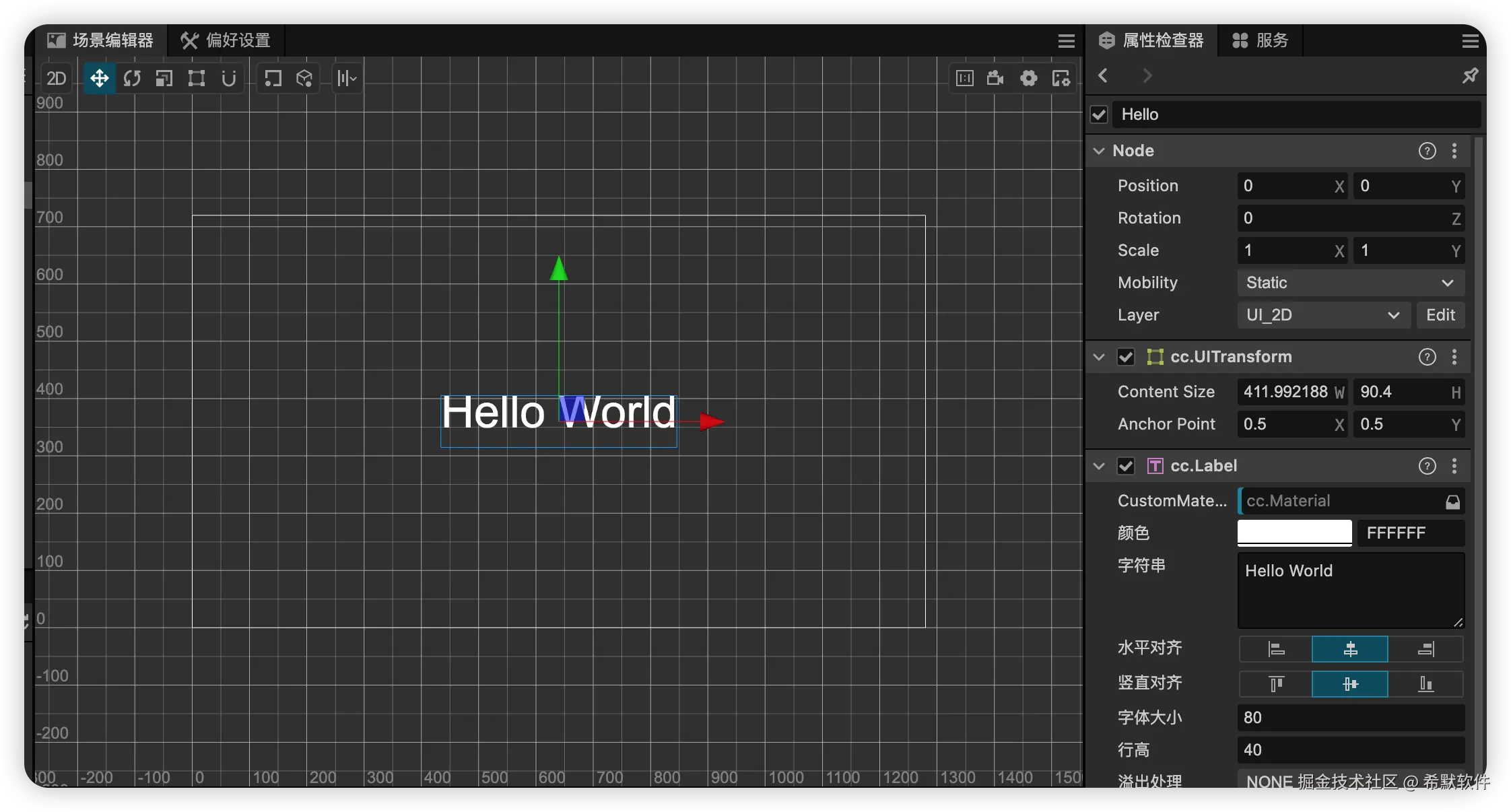Open Node section help icon

pos(1427,151)
